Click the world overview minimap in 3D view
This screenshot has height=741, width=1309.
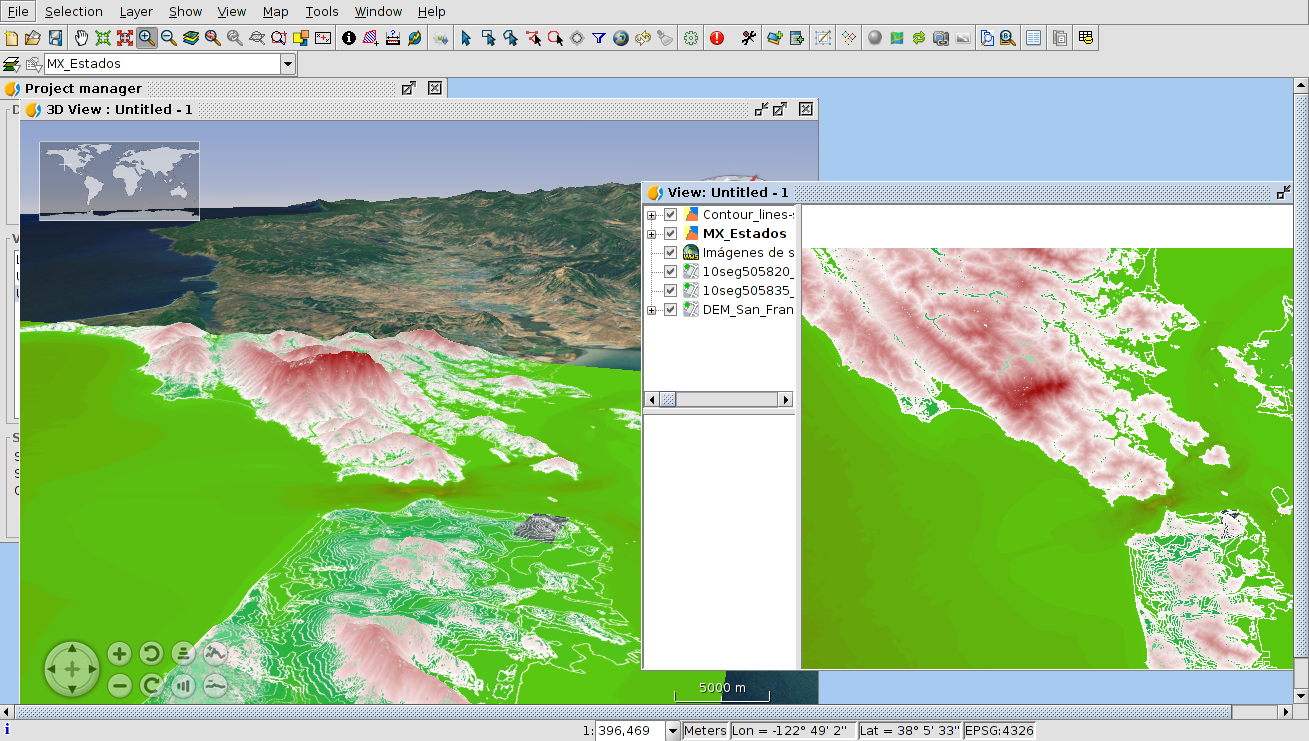pyautogui.click(x=119, y=180)
